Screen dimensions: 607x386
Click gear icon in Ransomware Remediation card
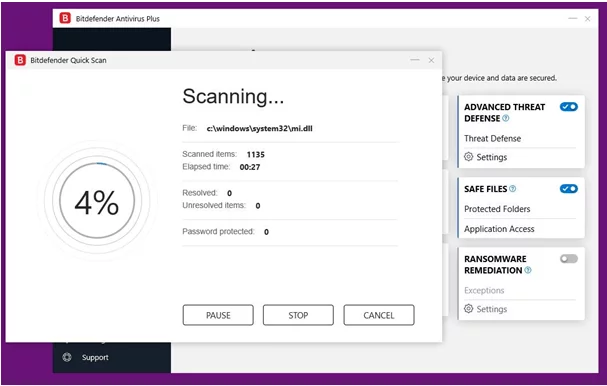(x=468, y=309)
